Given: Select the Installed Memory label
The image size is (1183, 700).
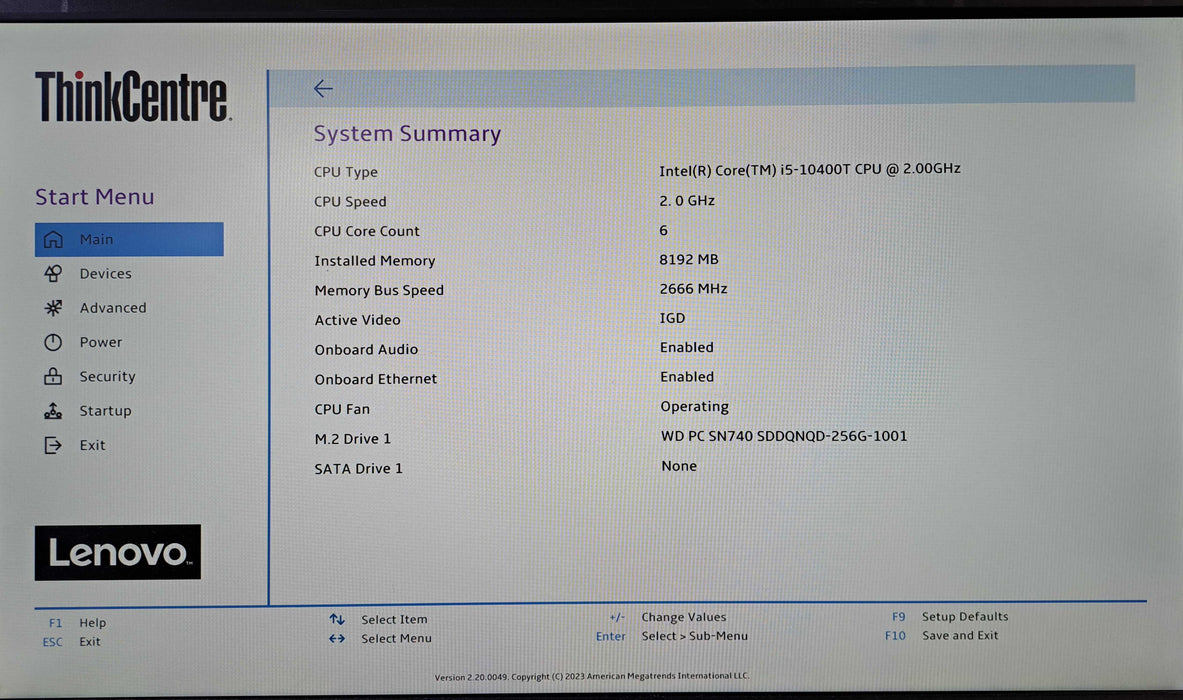Looking at the screenshot, I should tap(375, 261).
